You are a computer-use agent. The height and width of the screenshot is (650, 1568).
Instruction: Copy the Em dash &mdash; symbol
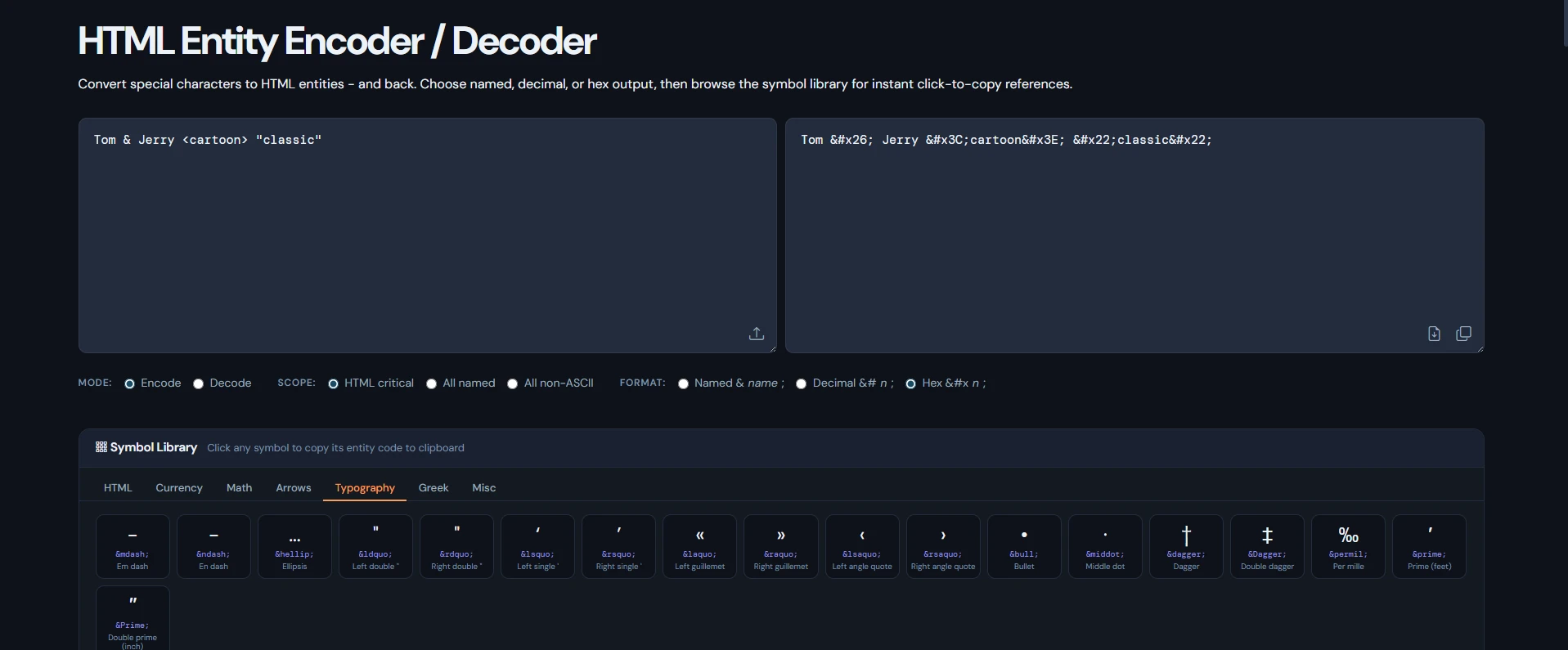(133, 546)
